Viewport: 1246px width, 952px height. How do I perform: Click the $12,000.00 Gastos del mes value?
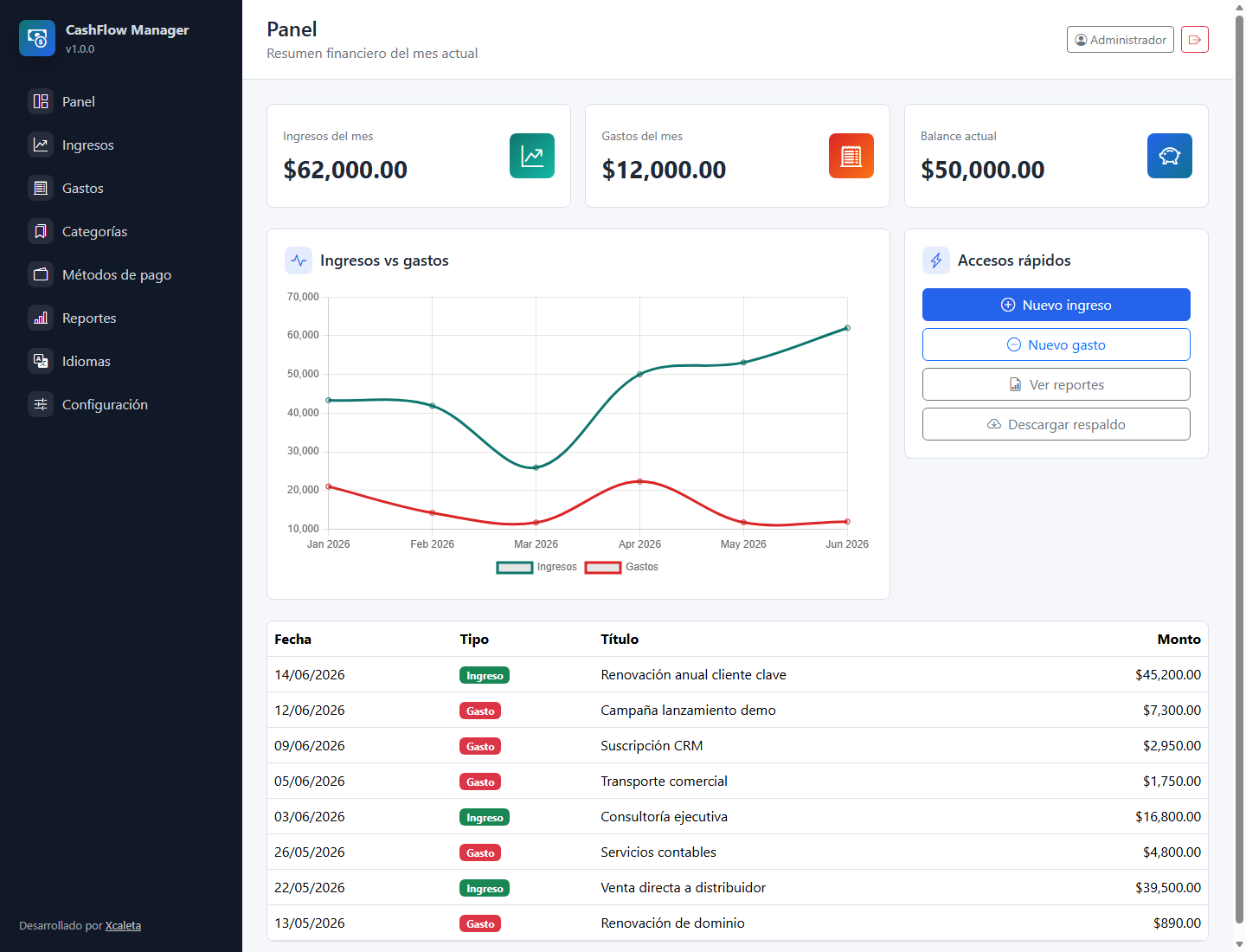click(x=664, y=170)
